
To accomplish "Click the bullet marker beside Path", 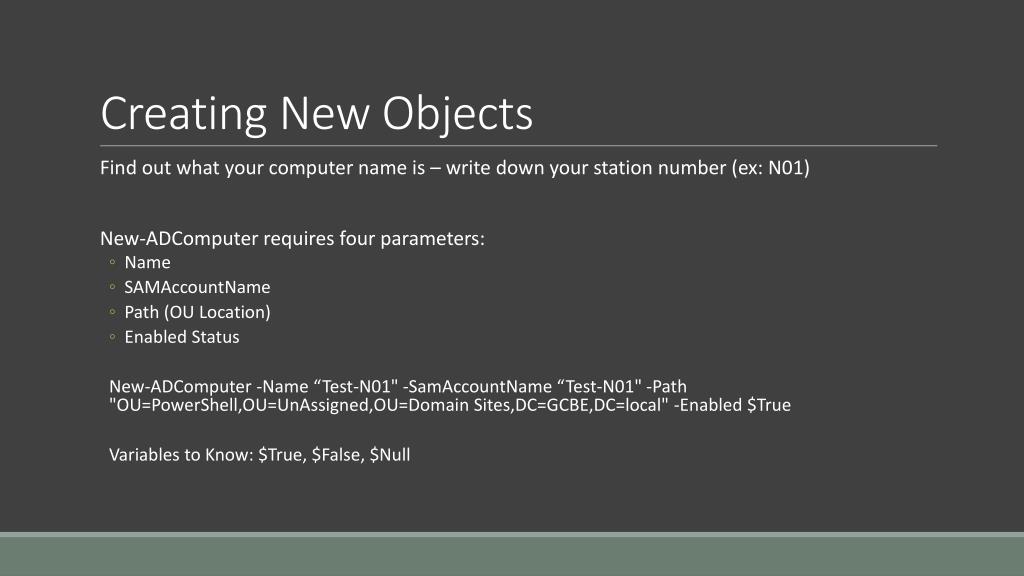I will pyautogui.click(x=112, y=312).
